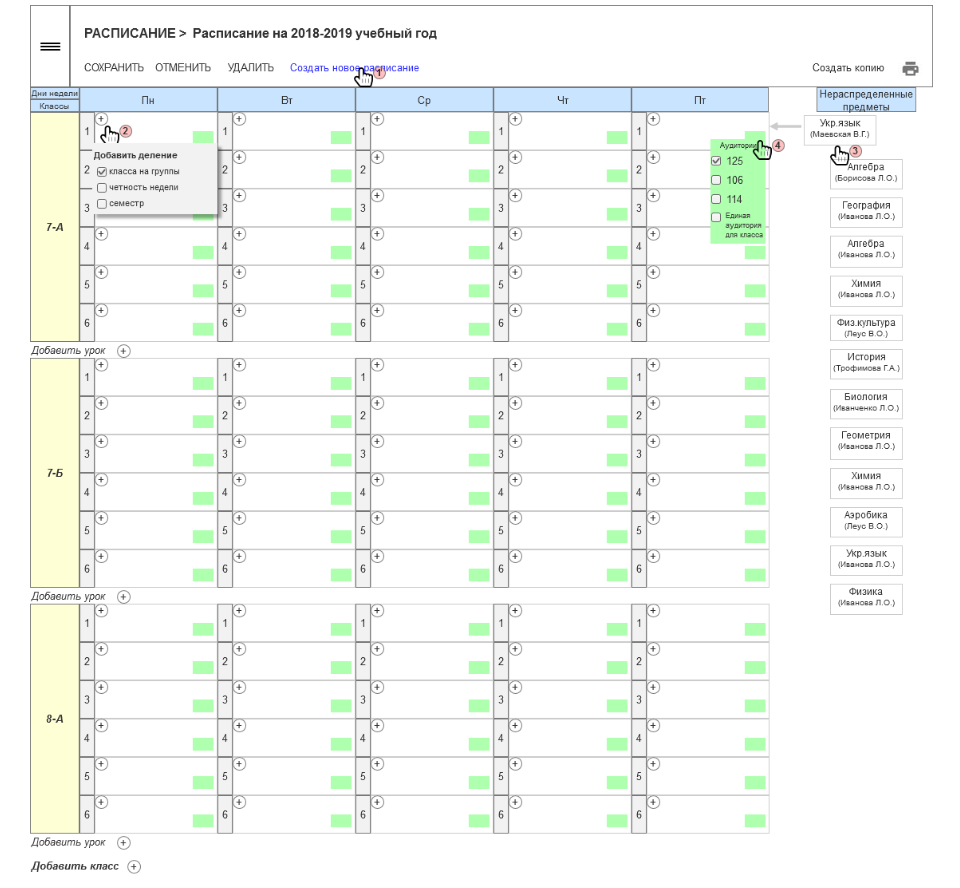Select room 106 checkbox
This screenshot has width=960, height=888.
[x=716, y=180]
